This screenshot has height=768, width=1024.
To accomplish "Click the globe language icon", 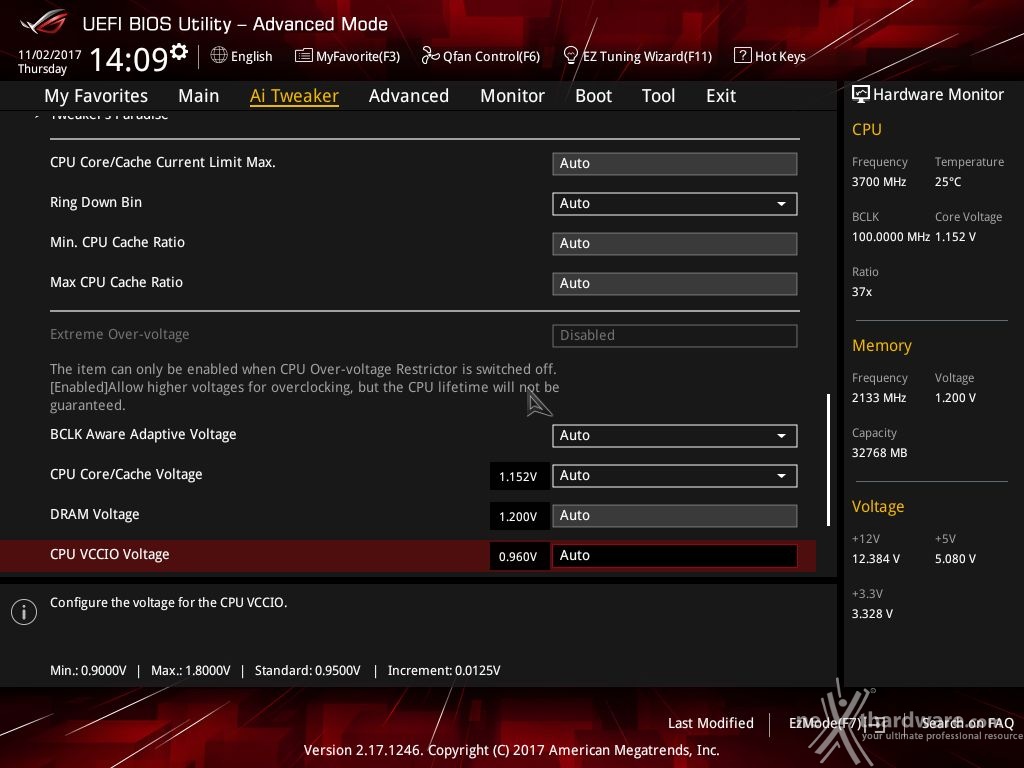I will click(x=219, y=56).
